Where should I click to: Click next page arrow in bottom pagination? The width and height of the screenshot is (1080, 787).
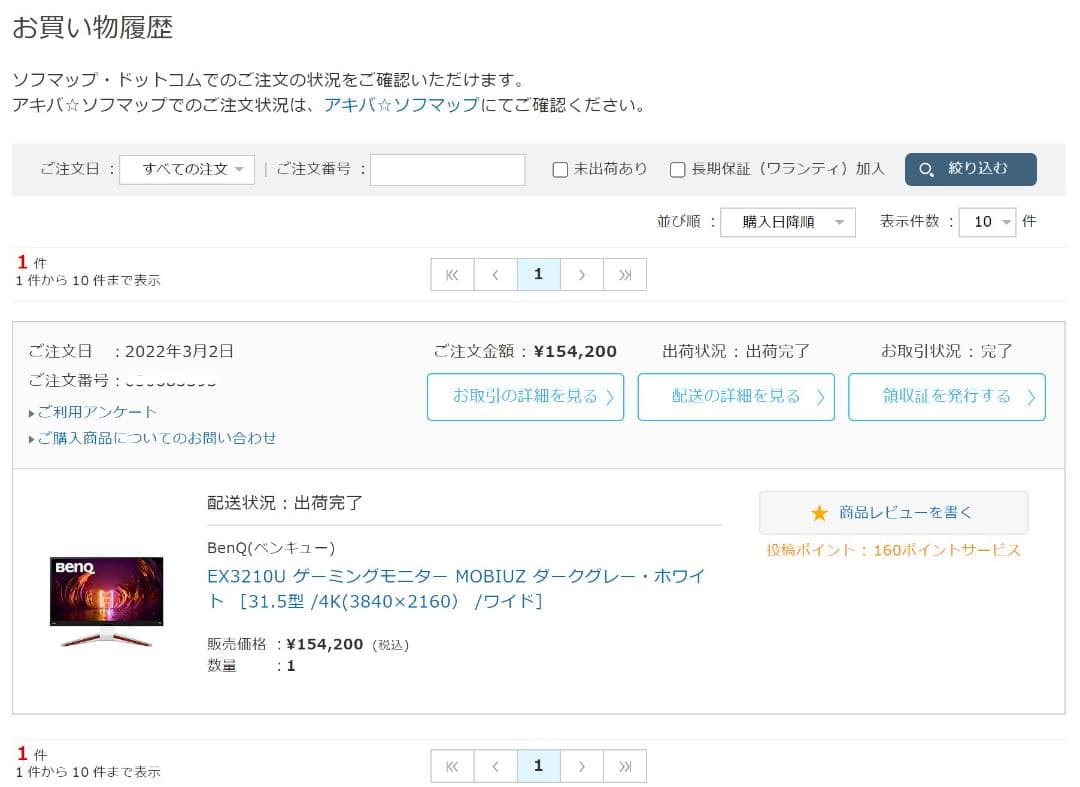582,766
